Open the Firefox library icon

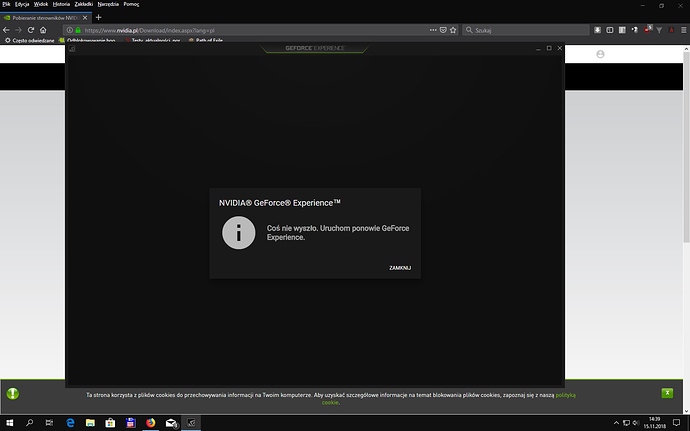tap(622, 30)
